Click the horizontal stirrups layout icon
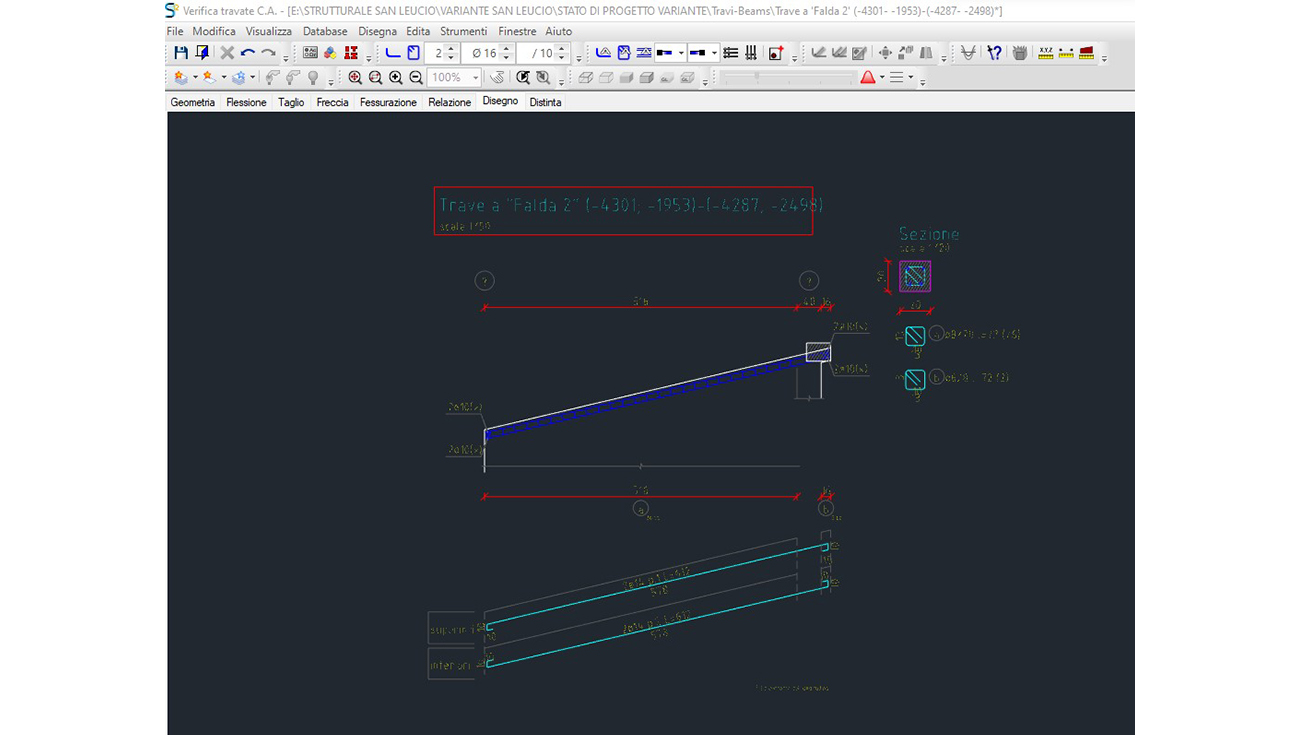 pos(730,53)
